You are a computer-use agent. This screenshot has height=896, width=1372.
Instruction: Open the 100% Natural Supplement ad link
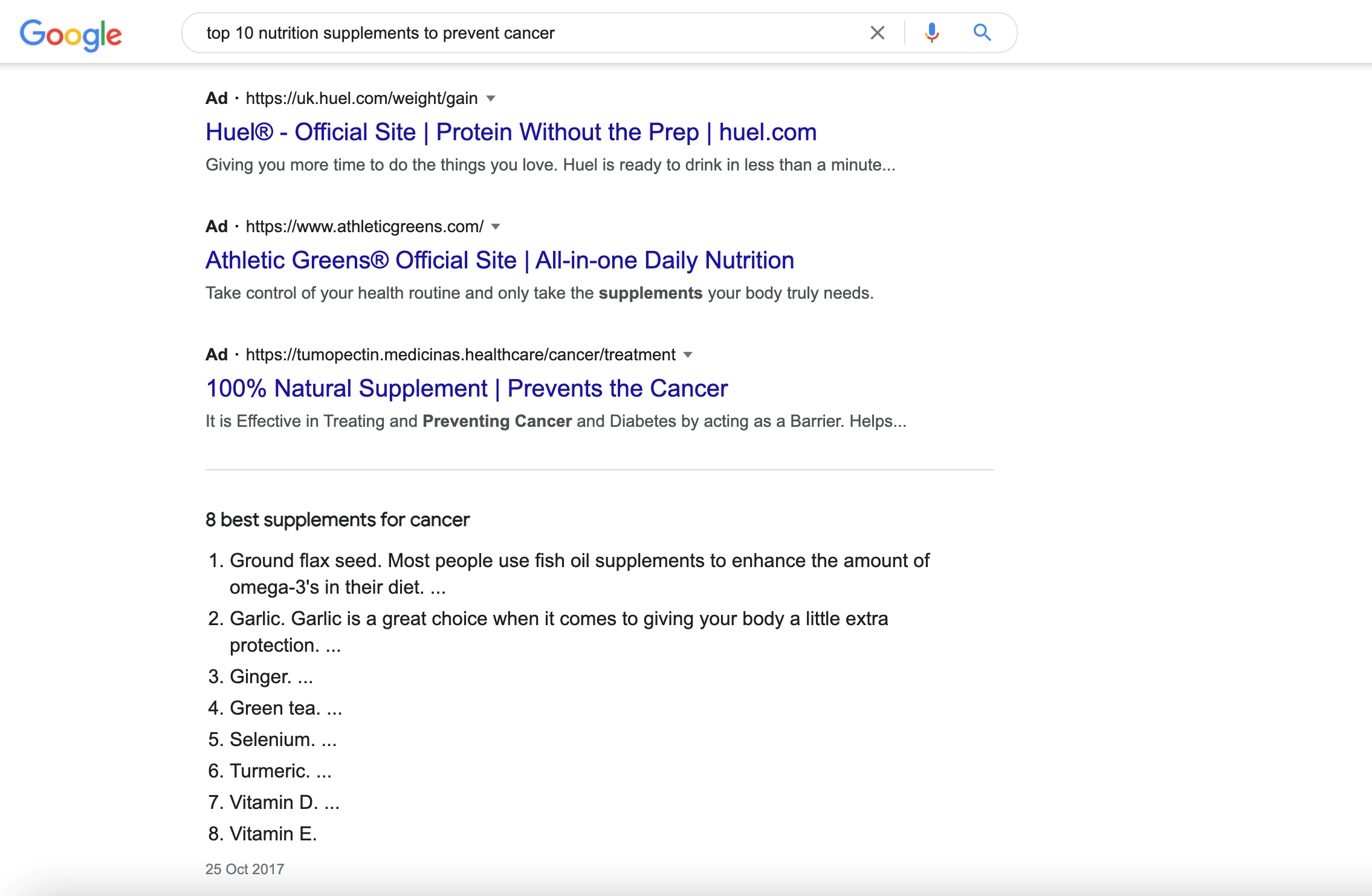pyautogui.click(x=467, y=389)
